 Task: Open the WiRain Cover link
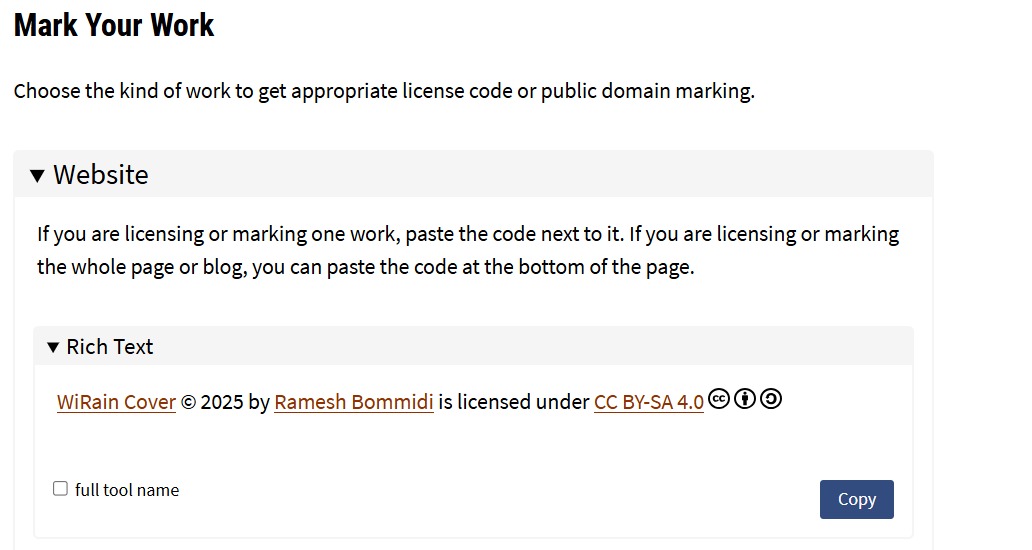pyautogui.click(x=116, y=402)
